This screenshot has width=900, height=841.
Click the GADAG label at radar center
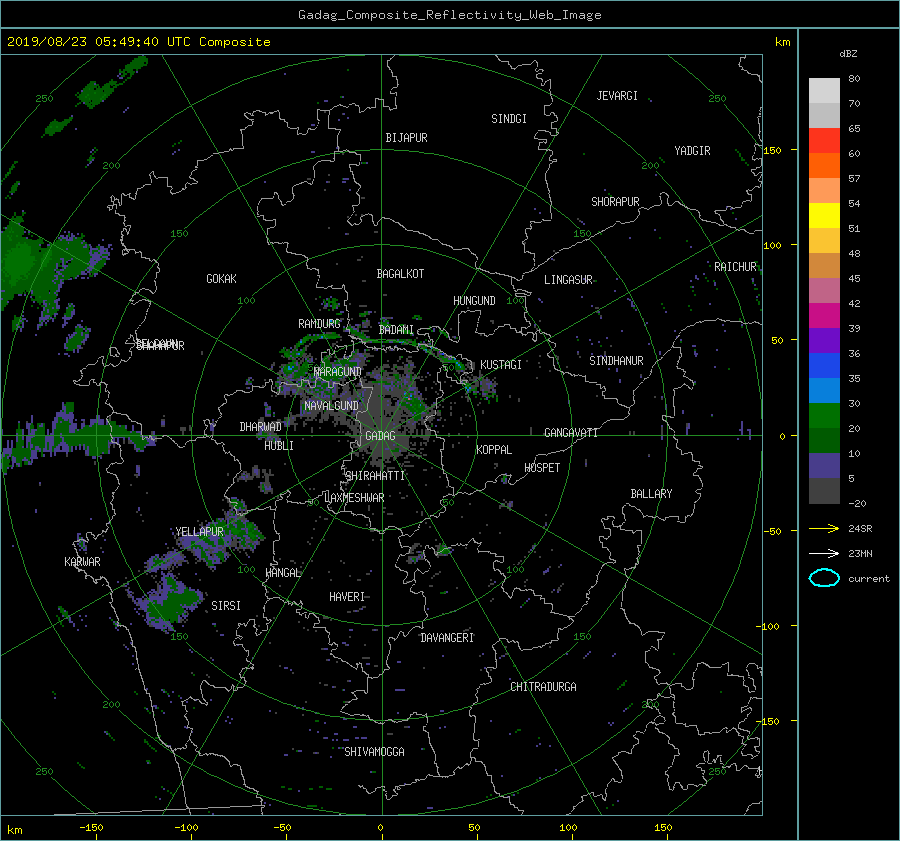click(381, 436)
